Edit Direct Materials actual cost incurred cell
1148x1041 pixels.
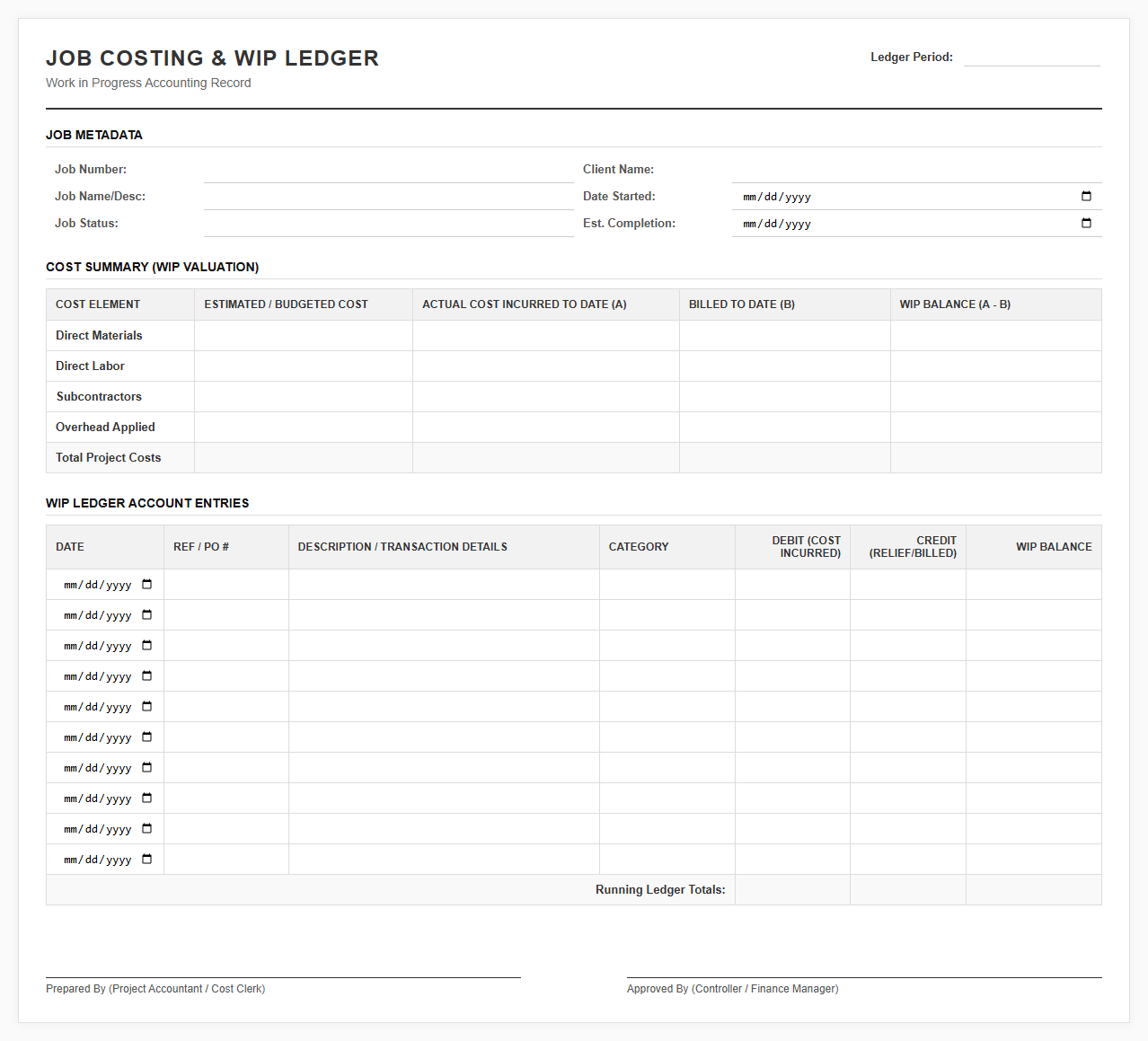tap(546, 336)
